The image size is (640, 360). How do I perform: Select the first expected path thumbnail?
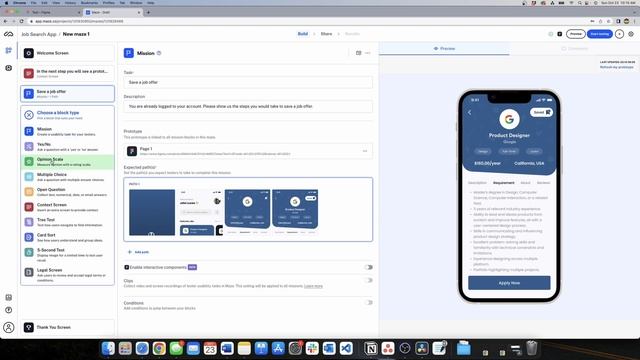tap(152, 212)
